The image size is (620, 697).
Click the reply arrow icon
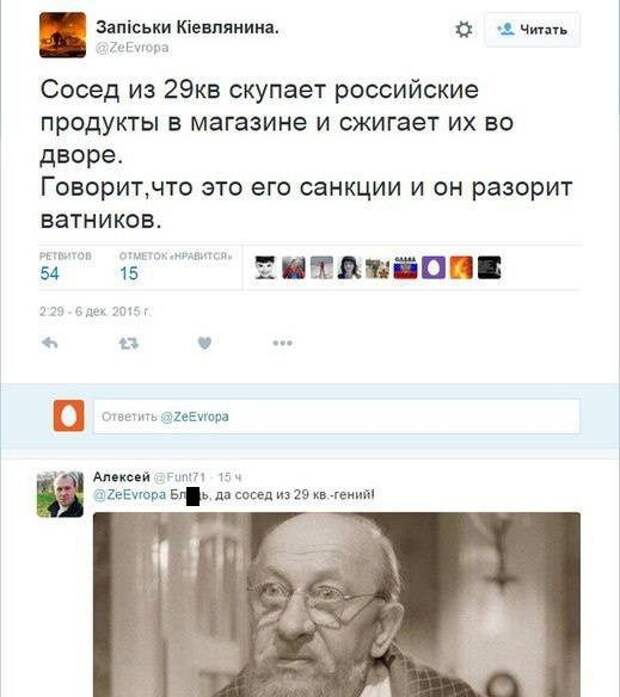click(x=49, y=343)
